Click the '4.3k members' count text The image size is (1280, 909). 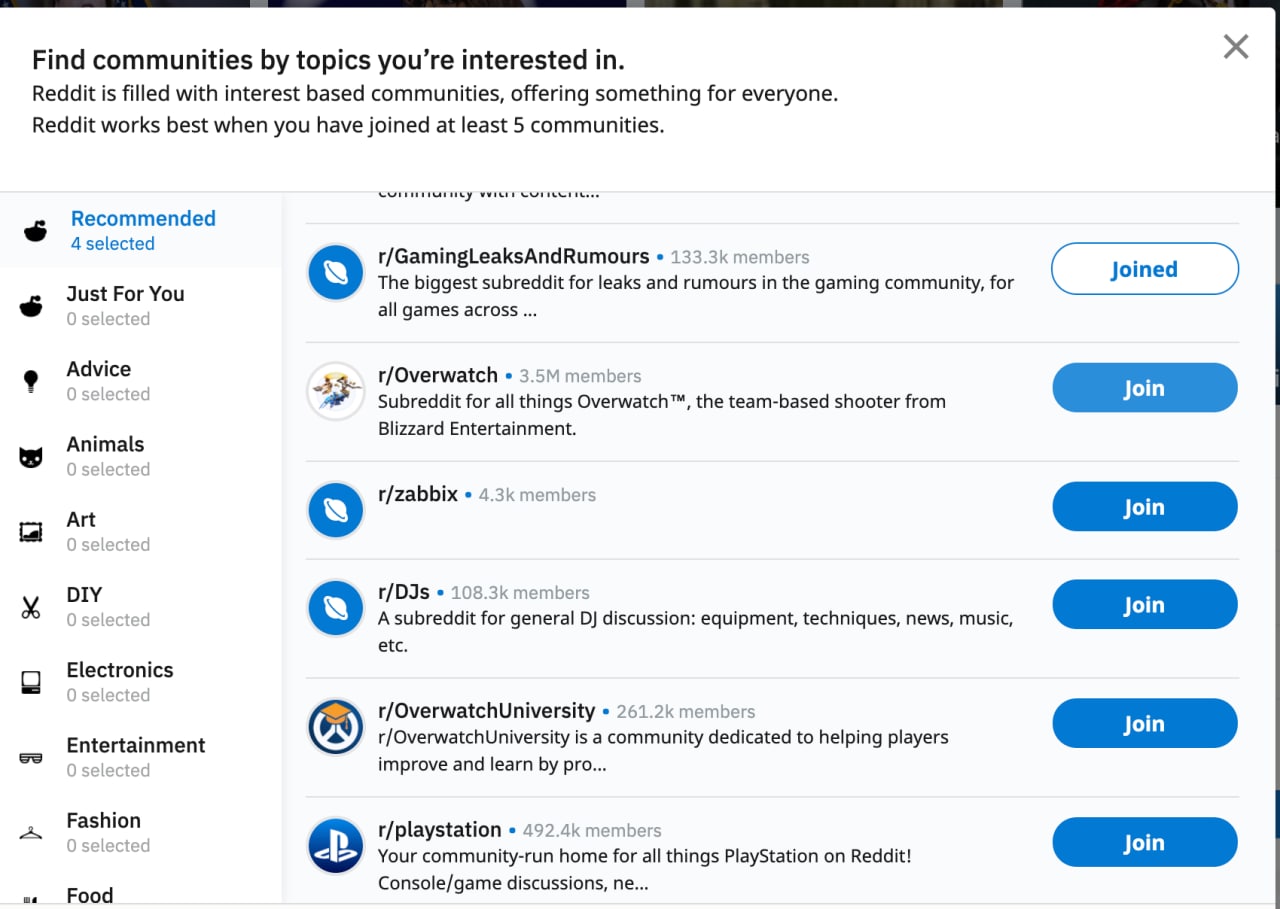(x=537, y=496)
